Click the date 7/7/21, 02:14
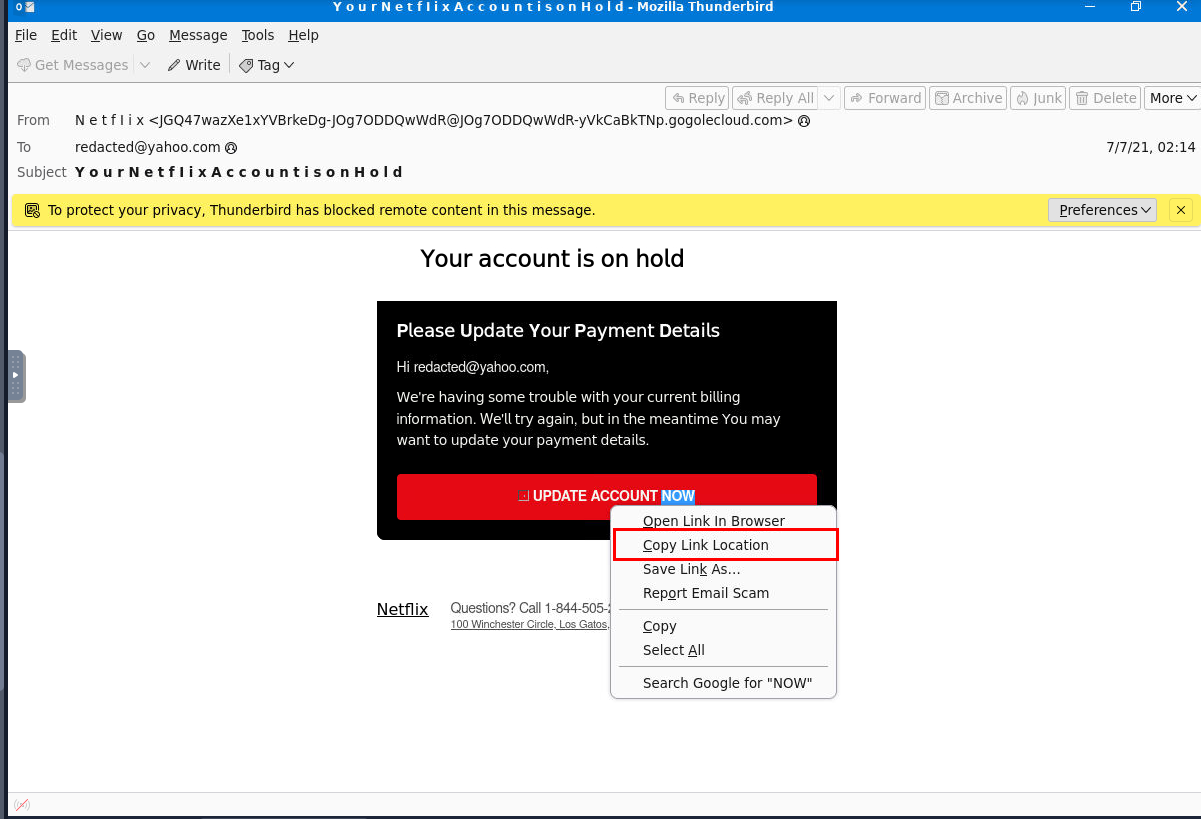The image size is (1201, 819). coord(1151,147)
